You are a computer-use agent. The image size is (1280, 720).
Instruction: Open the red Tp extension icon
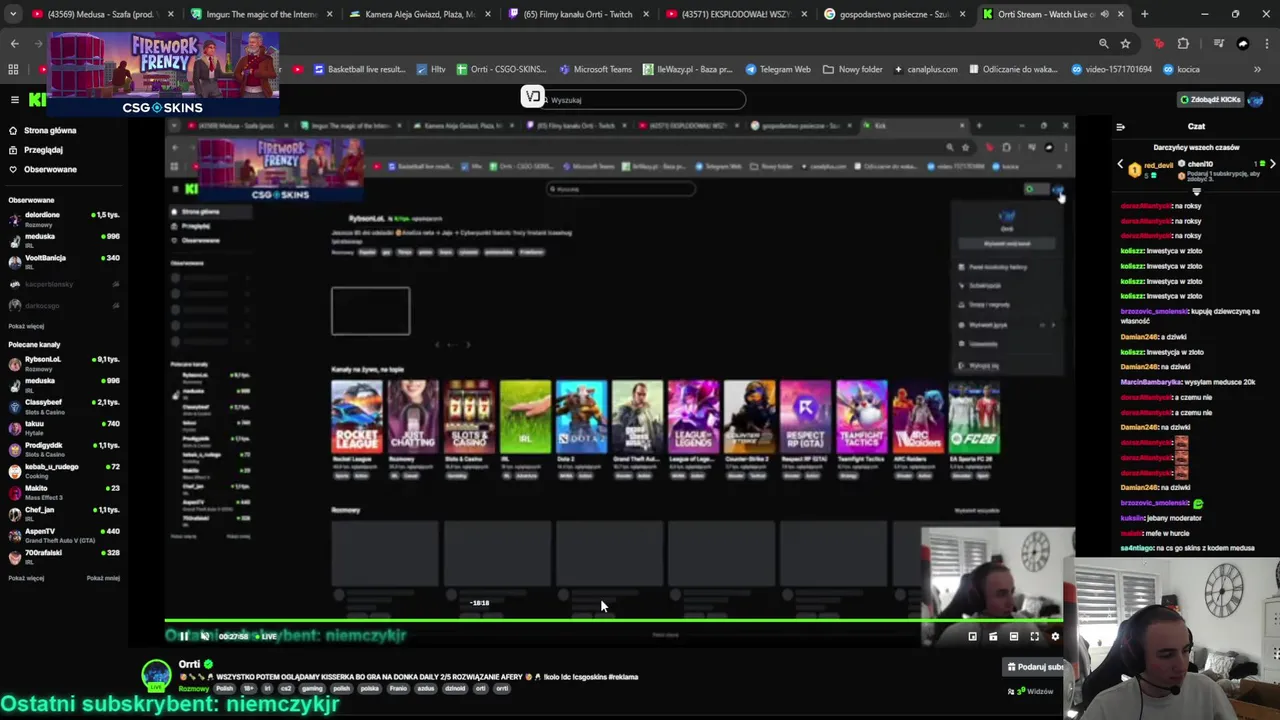1159,44
